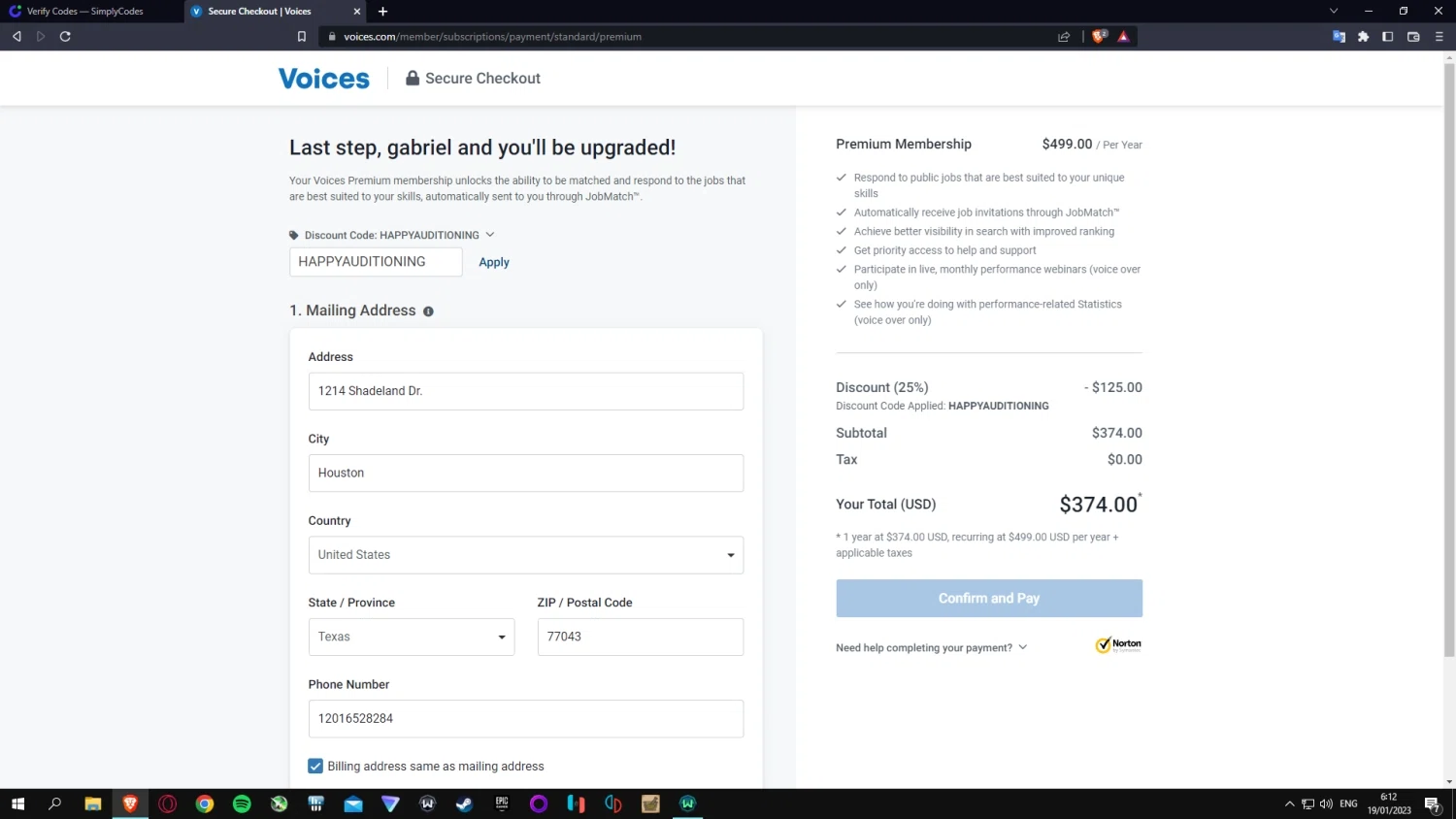The width and height of the screenshot is (1456, 819).
Task: Click the volume speaker icon in tray
Action: point(1326,803)
